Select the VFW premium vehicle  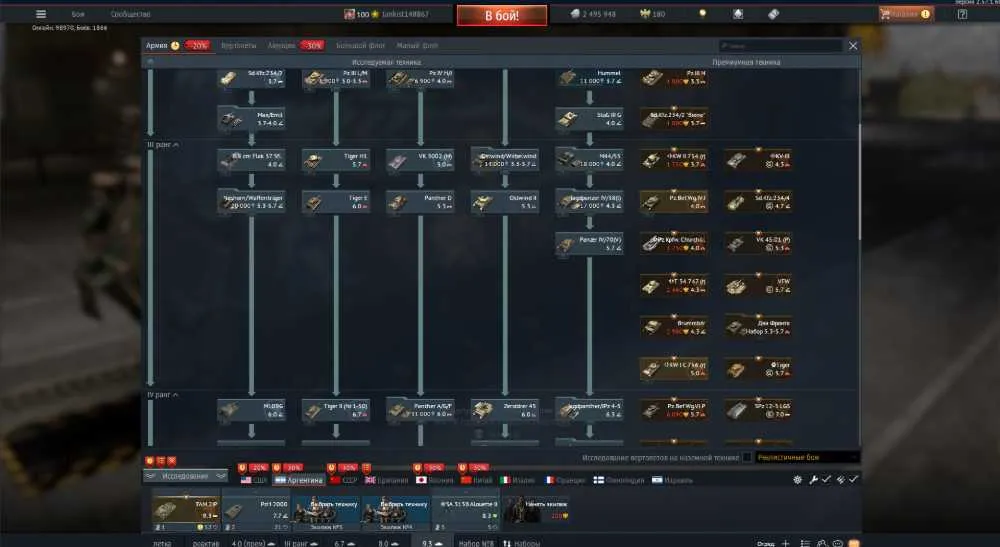click(x=758, y=285)
